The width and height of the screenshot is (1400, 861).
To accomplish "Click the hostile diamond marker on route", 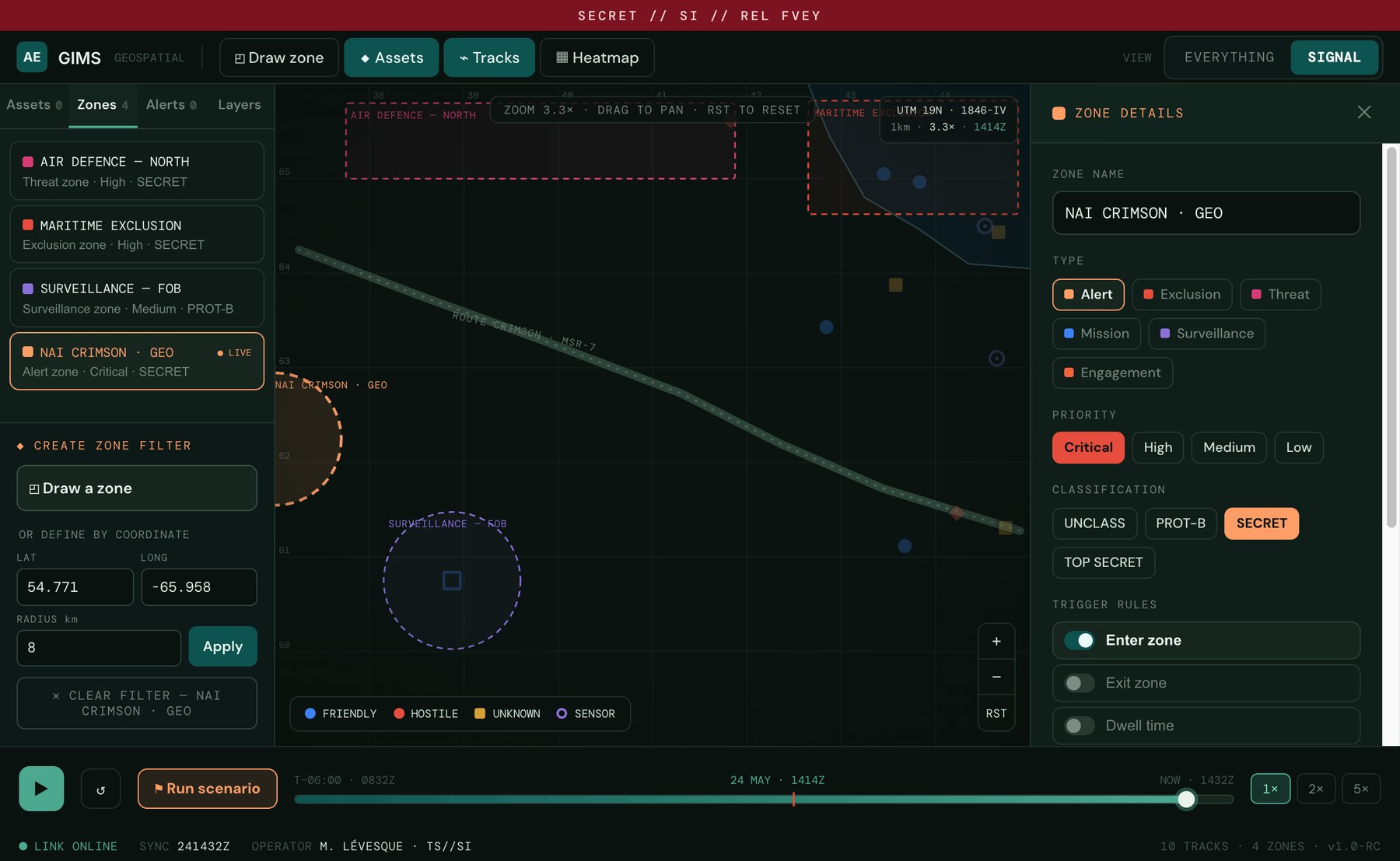I will (x=957, y=513).
